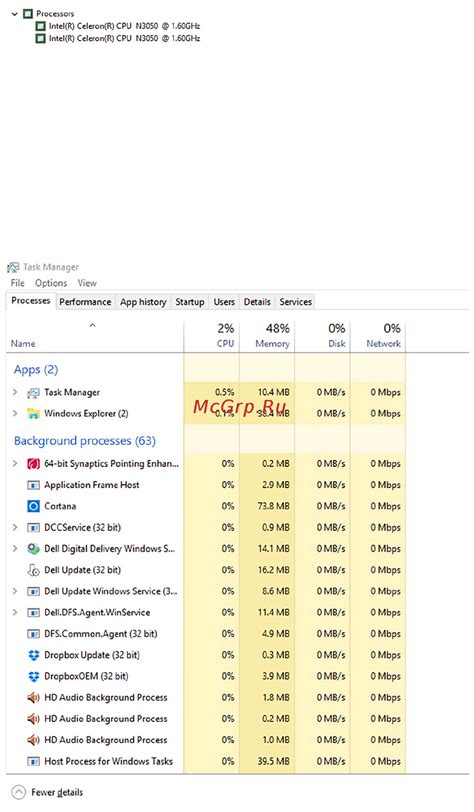Select the Apps (2) group heading
Viewport: 474px width, 812px height.
pyautogui.click(x=36, y=370)
